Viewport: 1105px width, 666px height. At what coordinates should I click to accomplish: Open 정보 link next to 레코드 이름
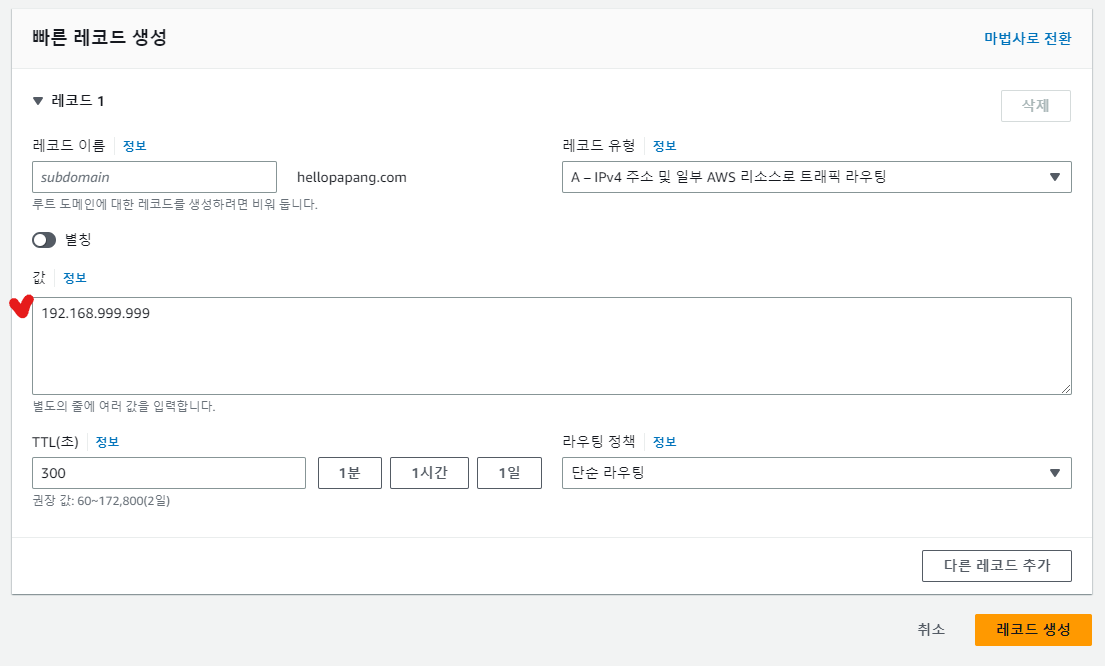(134, 146)
